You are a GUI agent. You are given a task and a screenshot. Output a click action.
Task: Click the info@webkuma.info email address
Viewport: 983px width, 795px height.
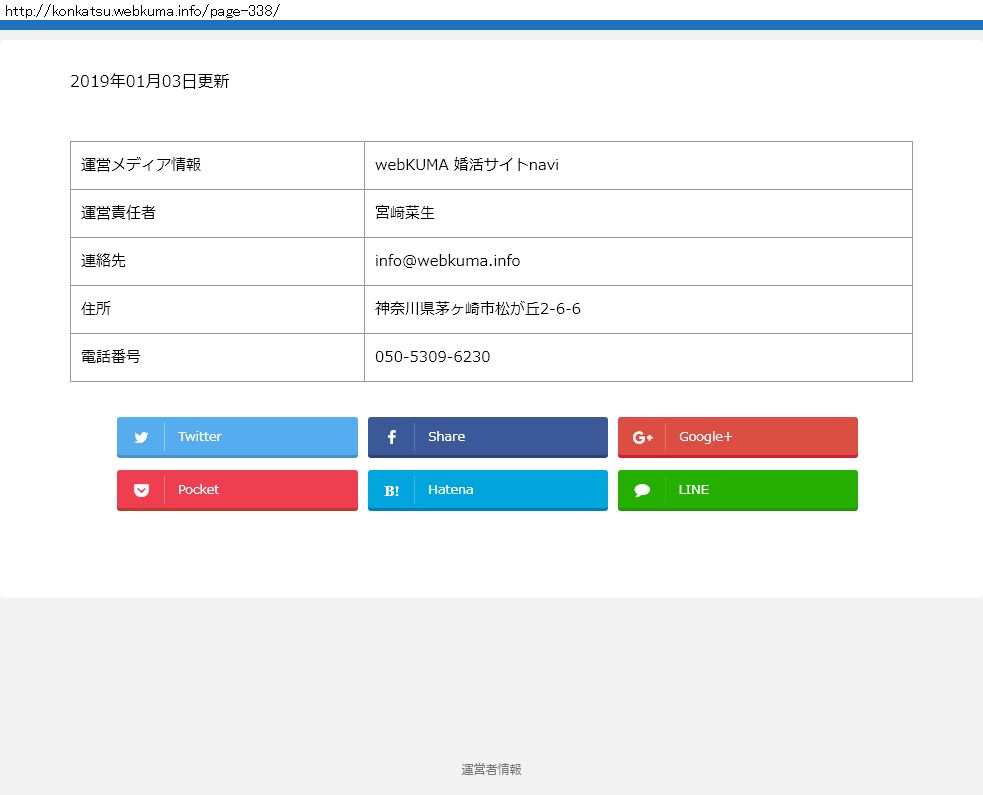(x=447, y=261)
